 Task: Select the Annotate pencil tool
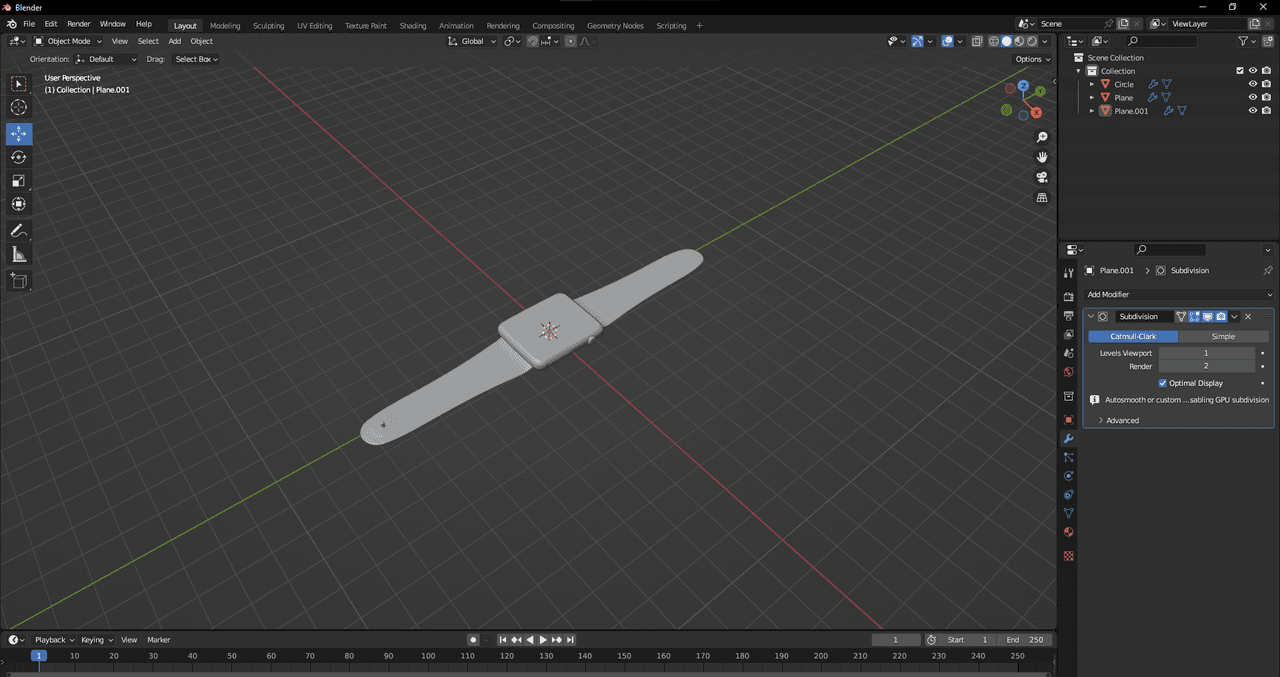point(19,231)
